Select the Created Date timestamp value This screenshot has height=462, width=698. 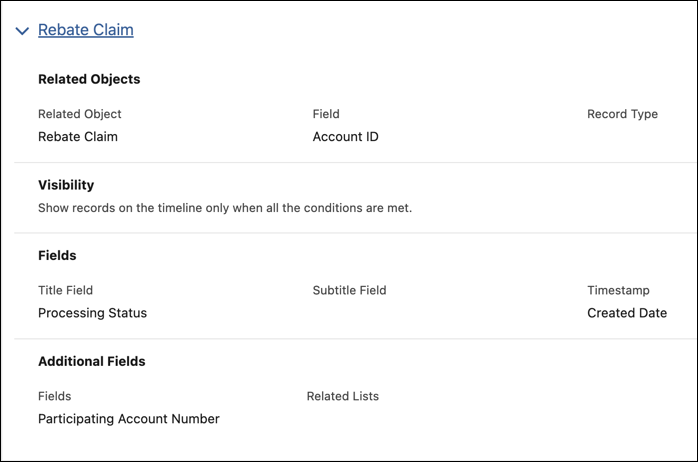tap(627, 313)
